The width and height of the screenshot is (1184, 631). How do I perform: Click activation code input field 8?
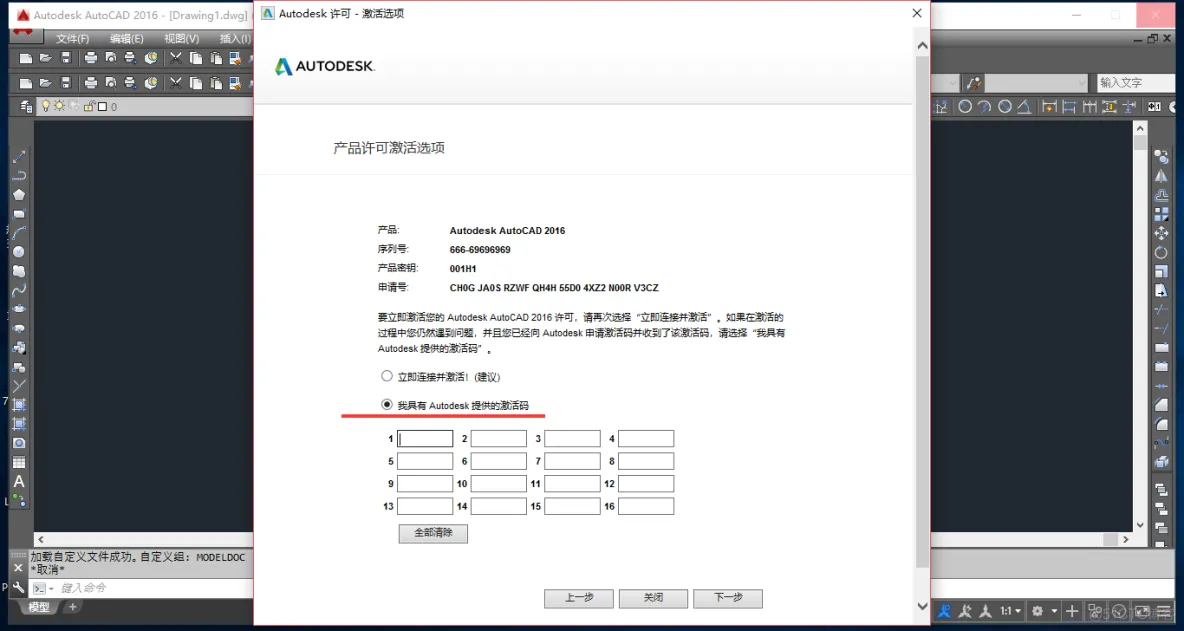coord(646,461)
